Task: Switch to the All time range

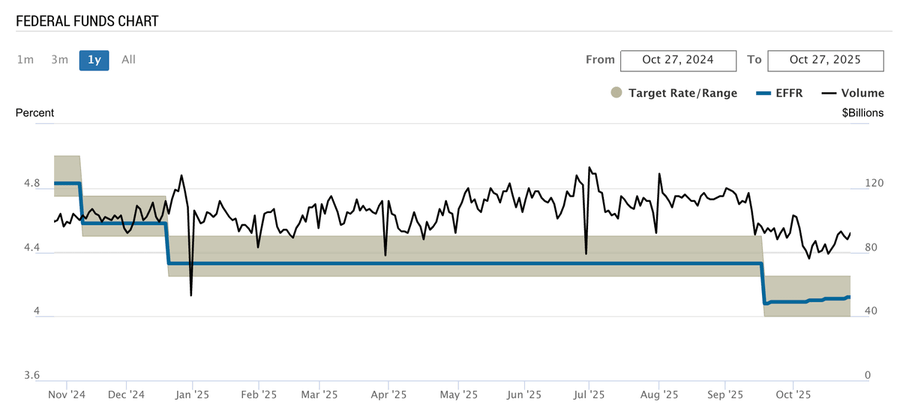Action: coord(128,60)
